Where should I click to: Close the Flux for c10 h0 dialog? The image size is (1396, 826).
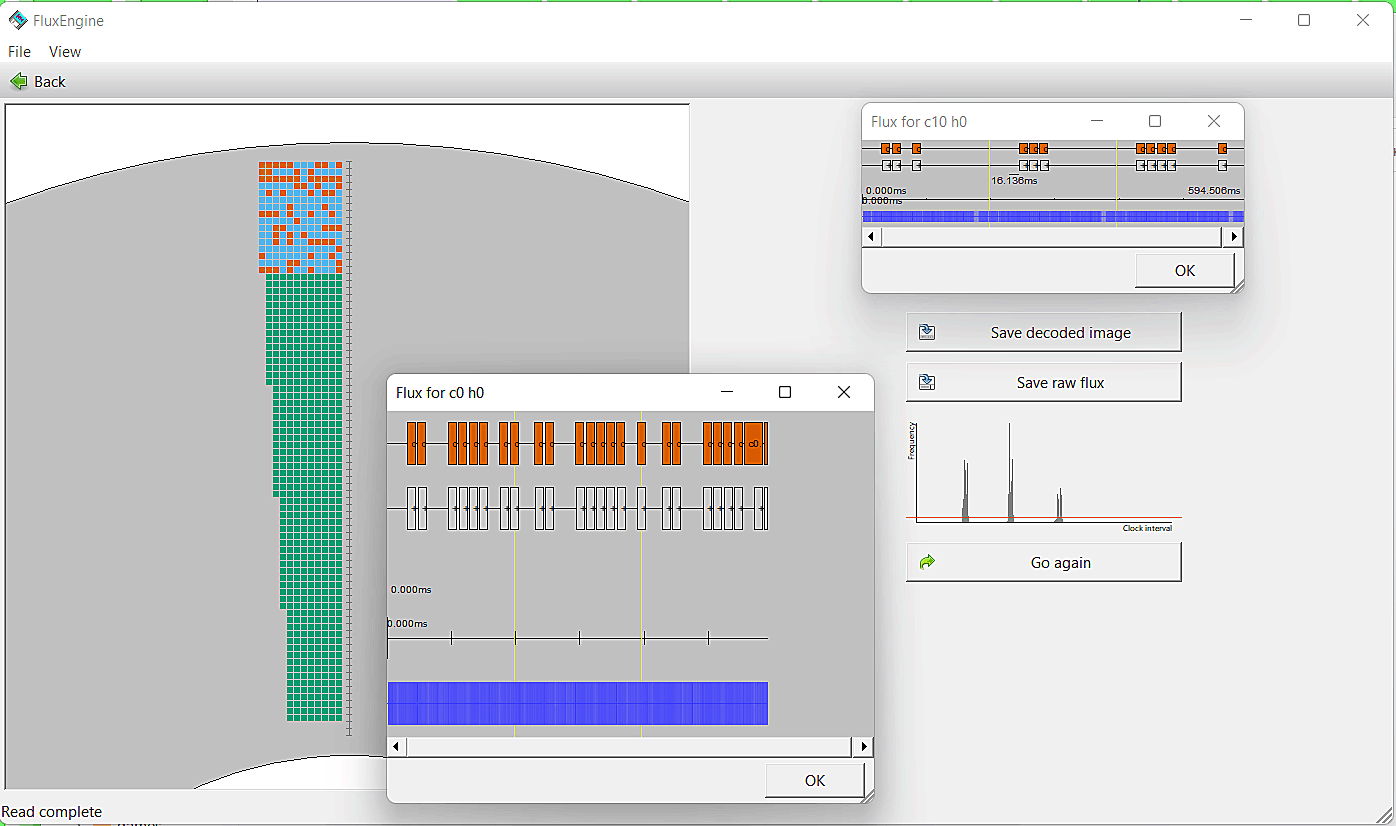(x=1213, y=121)
